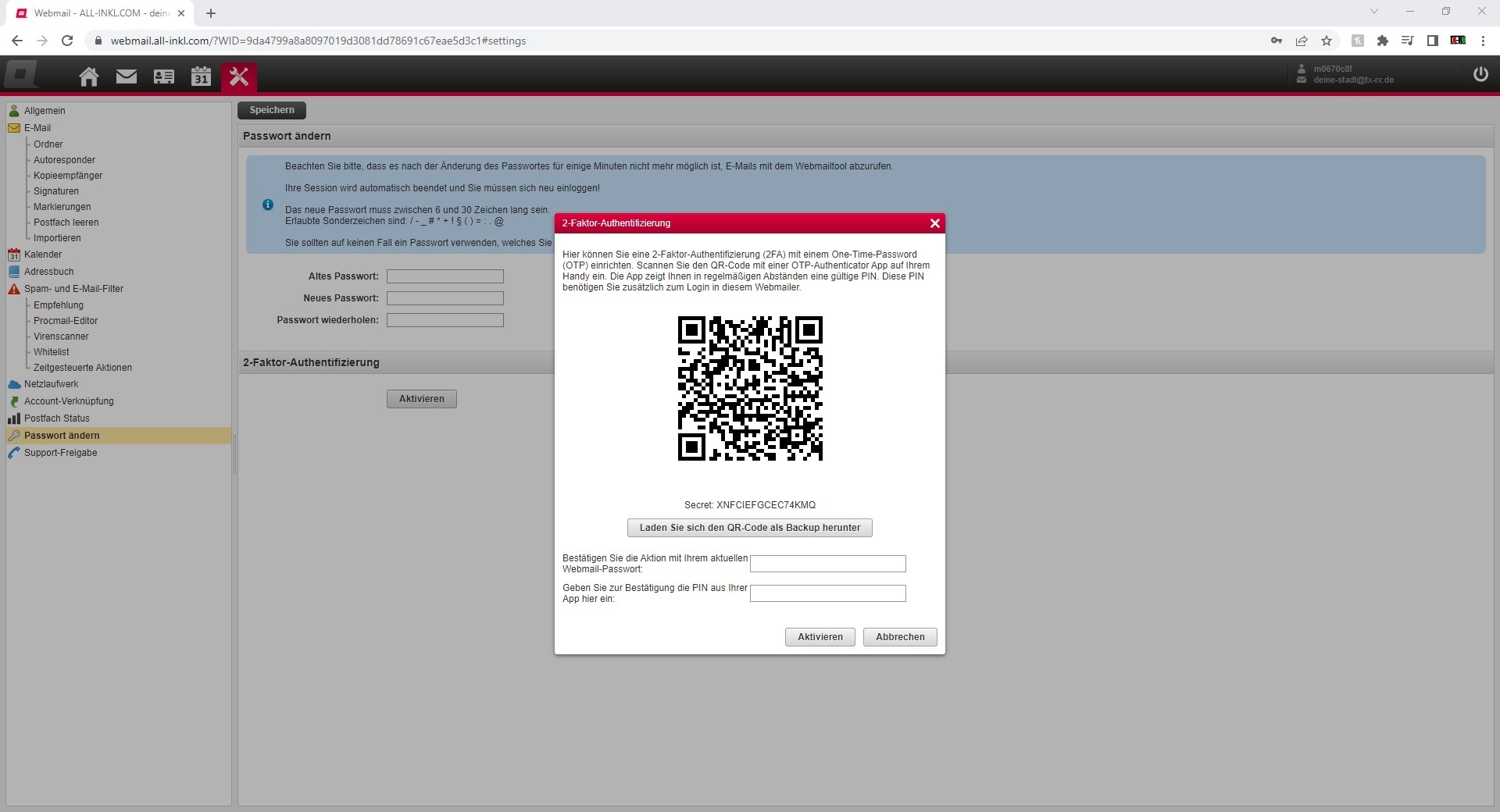1500x812 pixels.
Task: Click the Speichern button
Action: [x=272, y=110]
